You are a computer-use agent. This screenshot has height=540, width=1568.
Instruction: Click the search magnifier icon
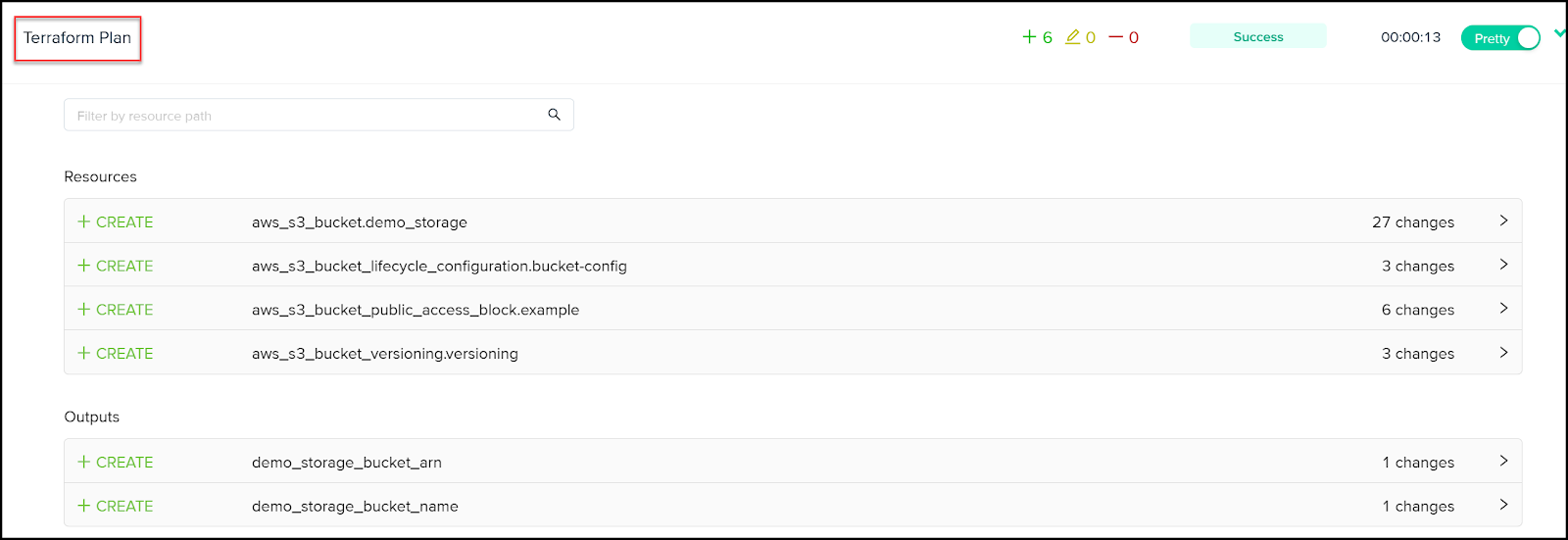[554, 115]
